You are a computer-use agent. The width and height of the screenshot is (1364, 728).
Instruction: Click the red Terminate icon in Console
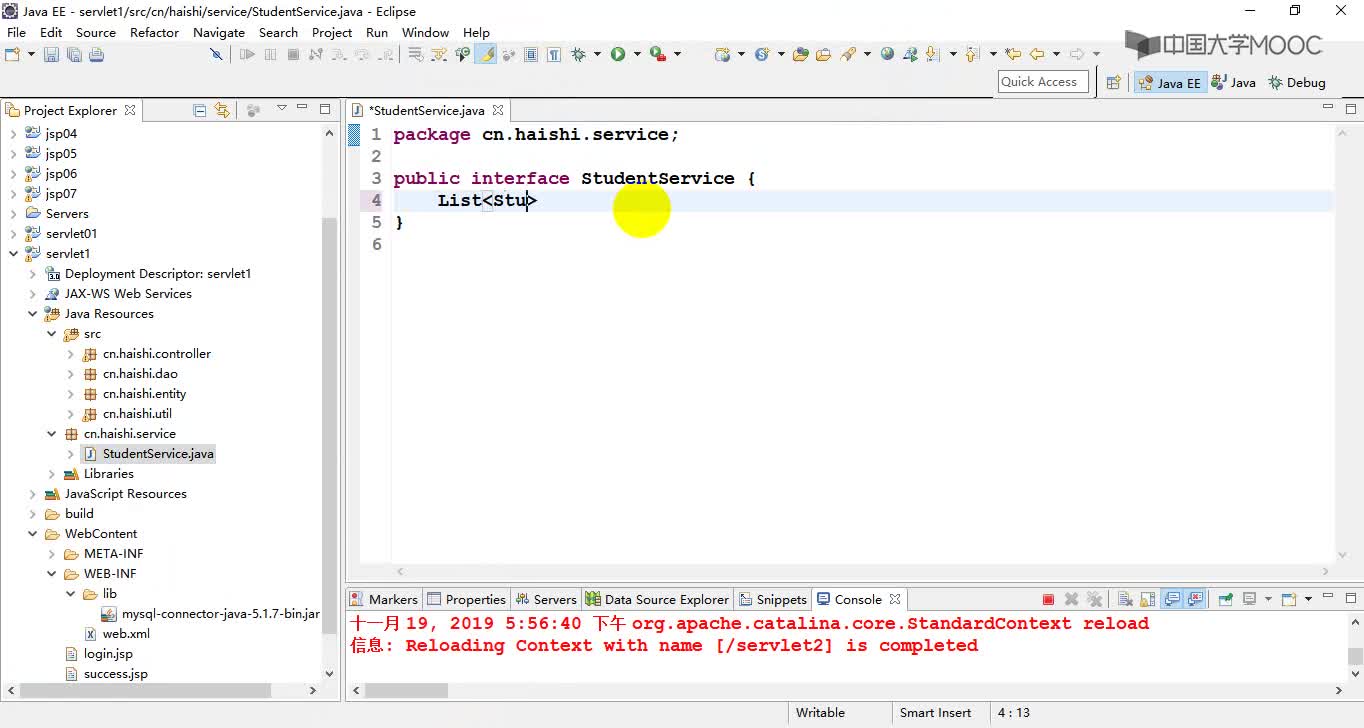[x=1048, y=599]
